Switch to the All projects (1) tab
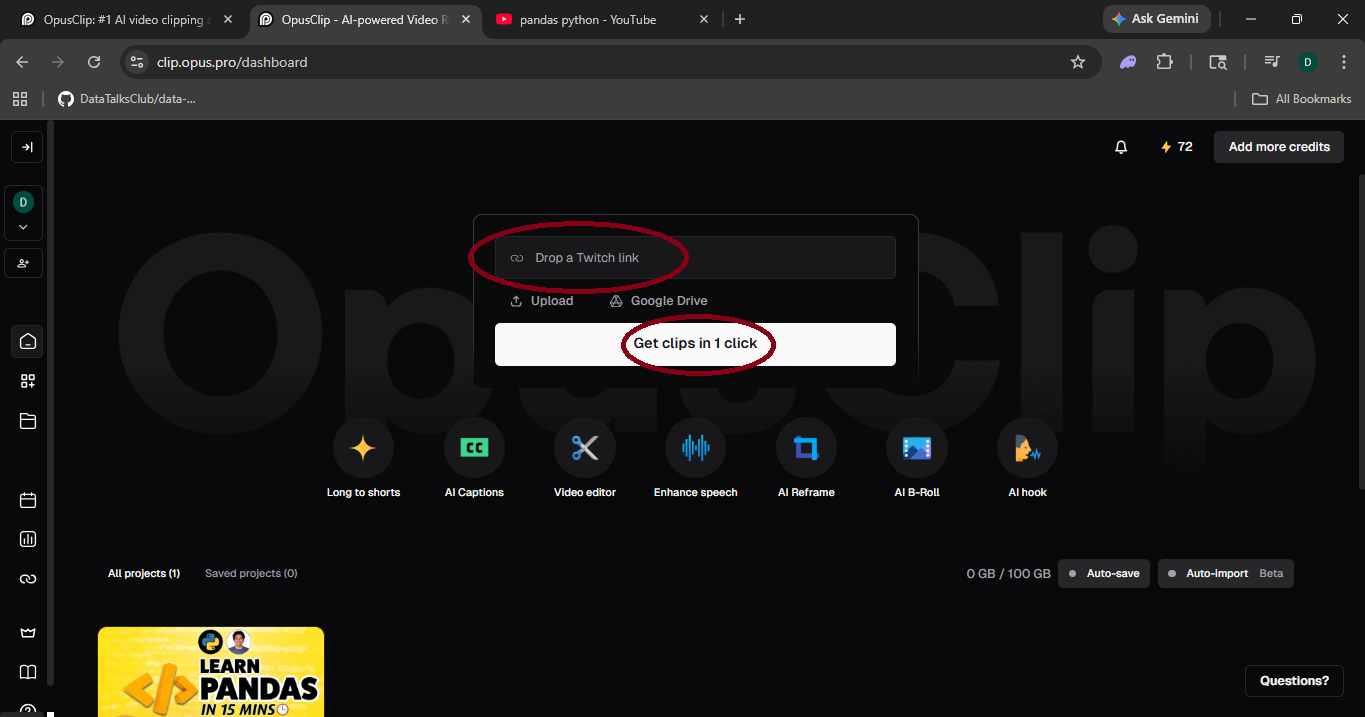Image resolution: width=1365 pixels, height=717 pixels. tap(144, 574)
